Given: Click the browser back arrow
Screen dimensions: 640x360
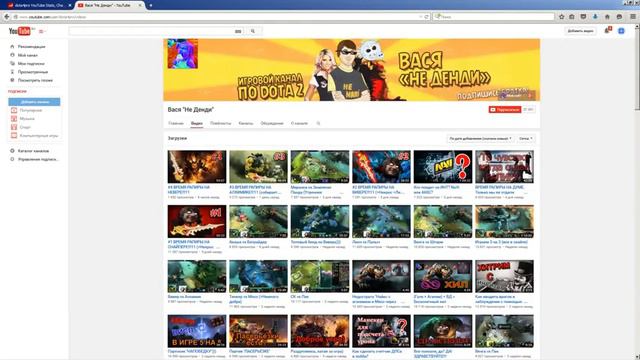Looking at the screenshot, I should 7,17.
